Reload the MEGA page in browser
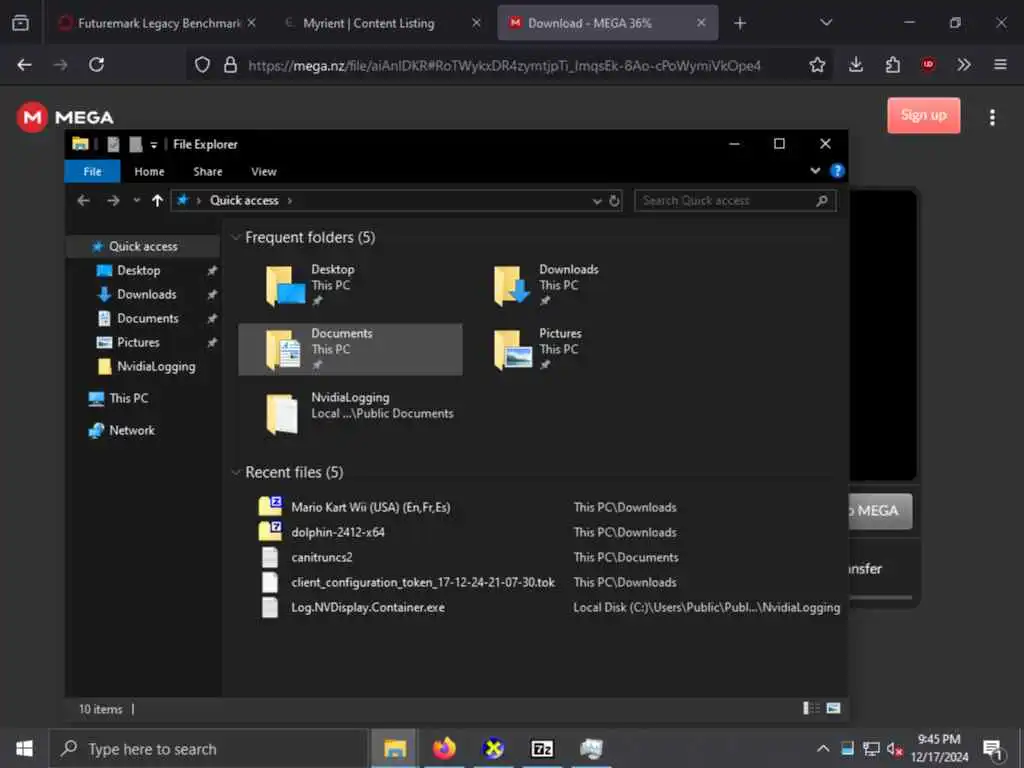1024x768 pixels. point(97,65)
